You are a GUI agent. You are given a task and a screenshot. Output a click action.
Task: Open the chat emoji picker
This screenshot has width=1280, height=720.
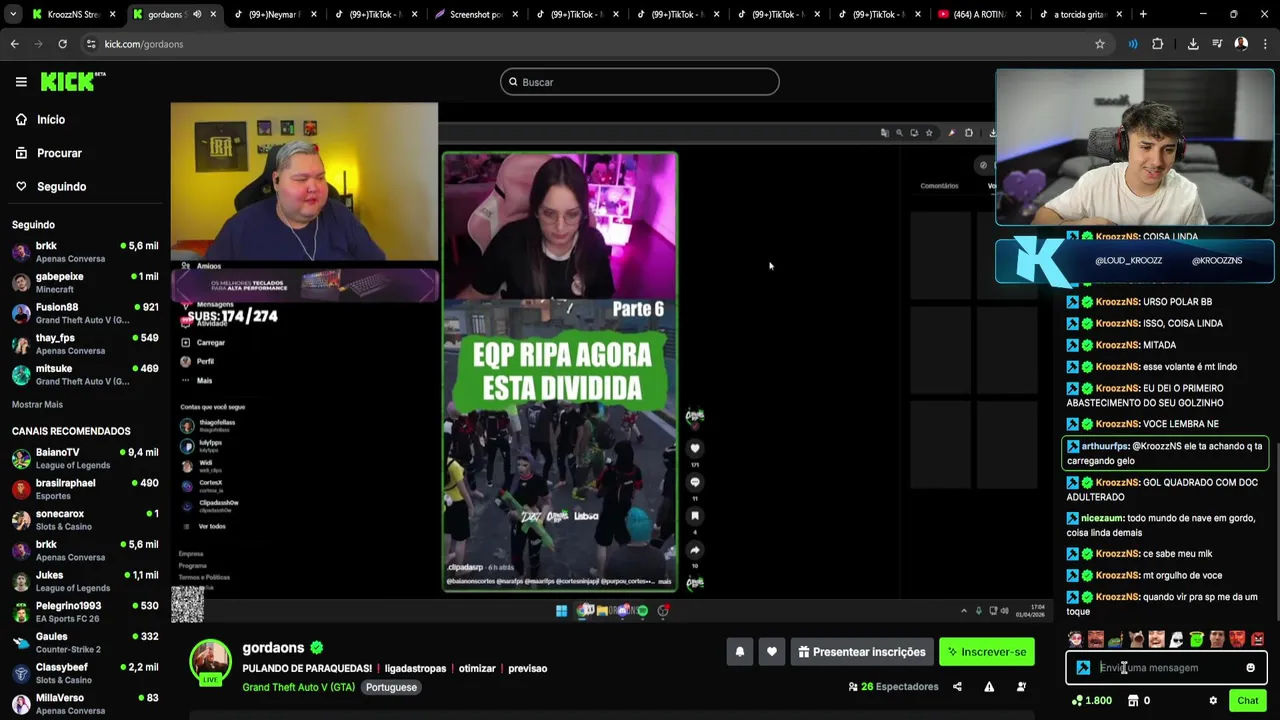pyautogui.click(x=1250, y=668)
